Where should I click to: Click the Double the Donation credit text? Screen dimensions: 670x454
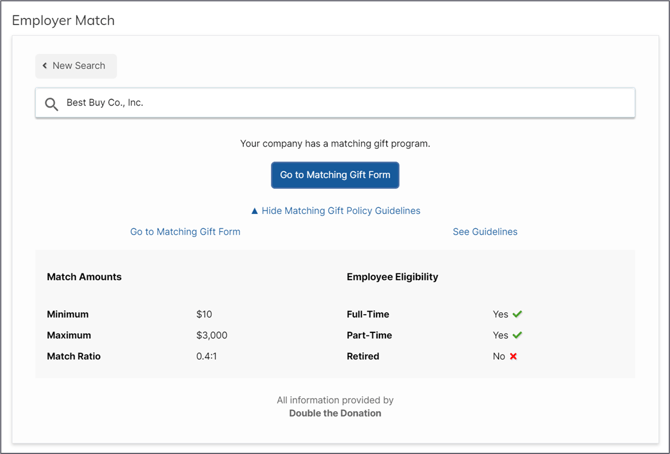pos(335,413)
